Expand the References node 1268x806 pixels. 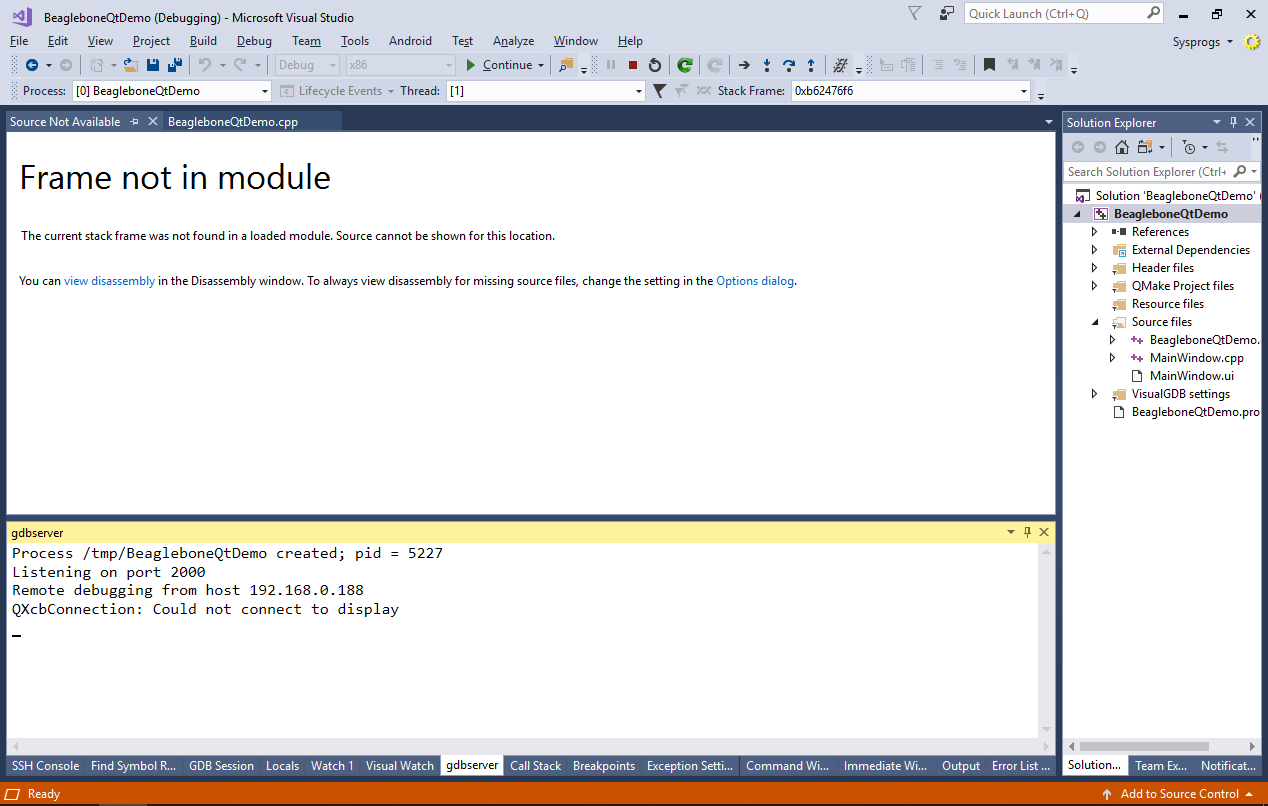pos(1095,232)
